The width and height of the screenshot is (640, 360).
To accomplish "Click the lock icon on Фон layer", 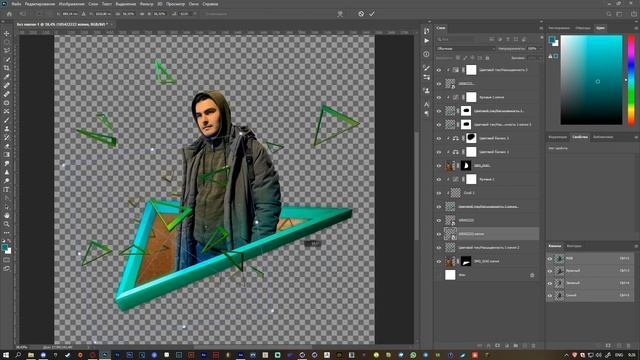I will point(532,275).
